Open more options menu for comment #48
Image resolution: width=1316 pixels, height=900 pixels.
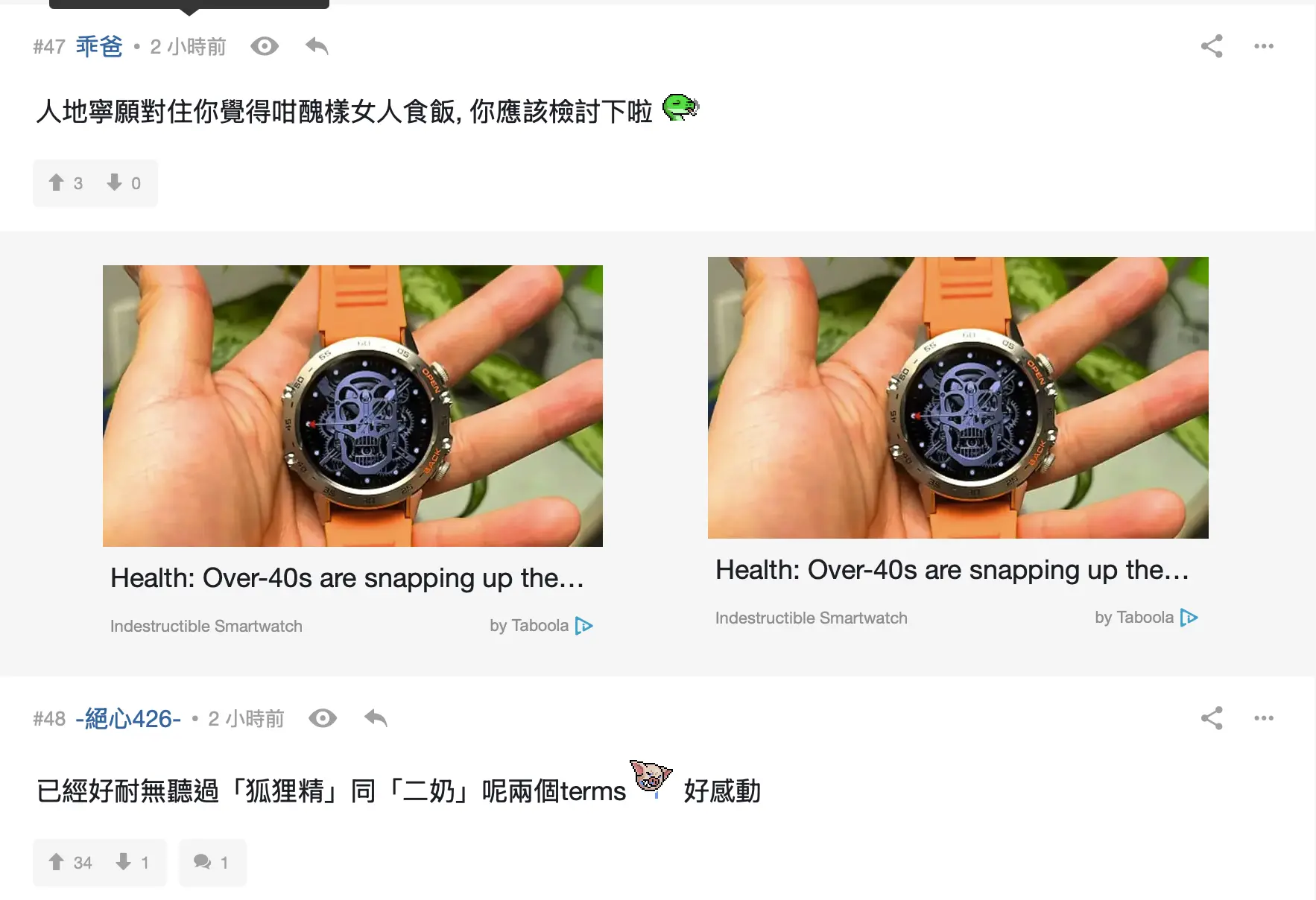pyautogui.click(x=1264, y=718)
